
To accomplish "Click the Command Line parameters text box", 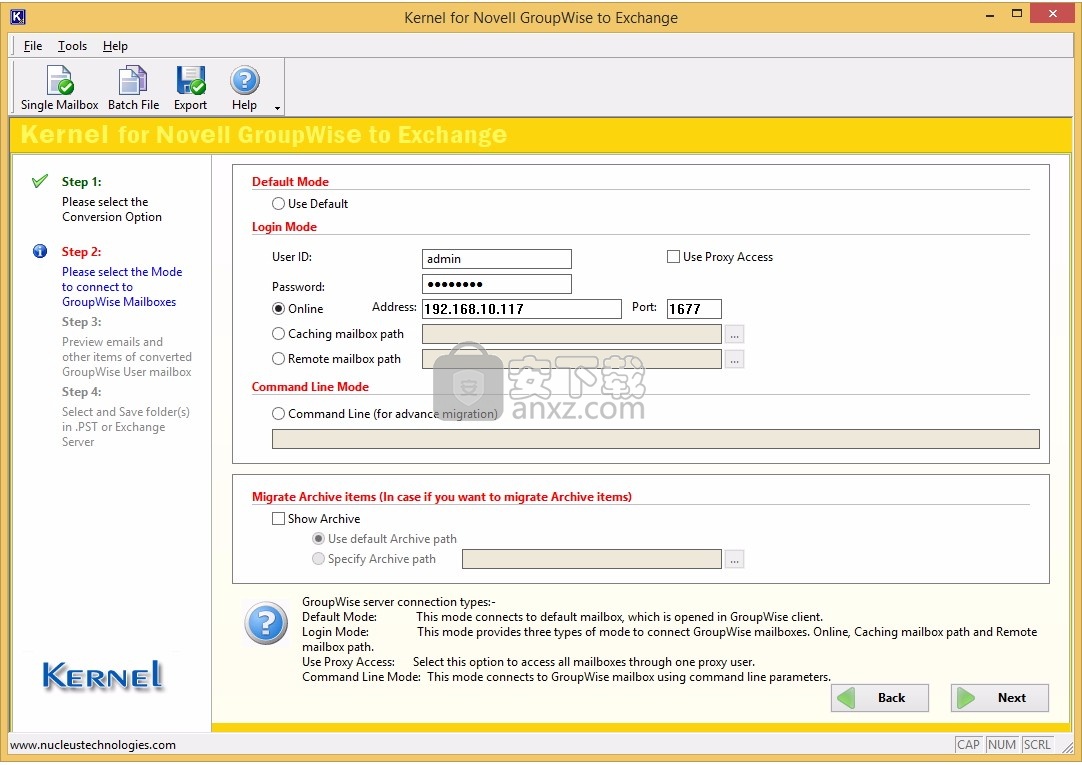I will pyautogui.click(x=656, y=439).
